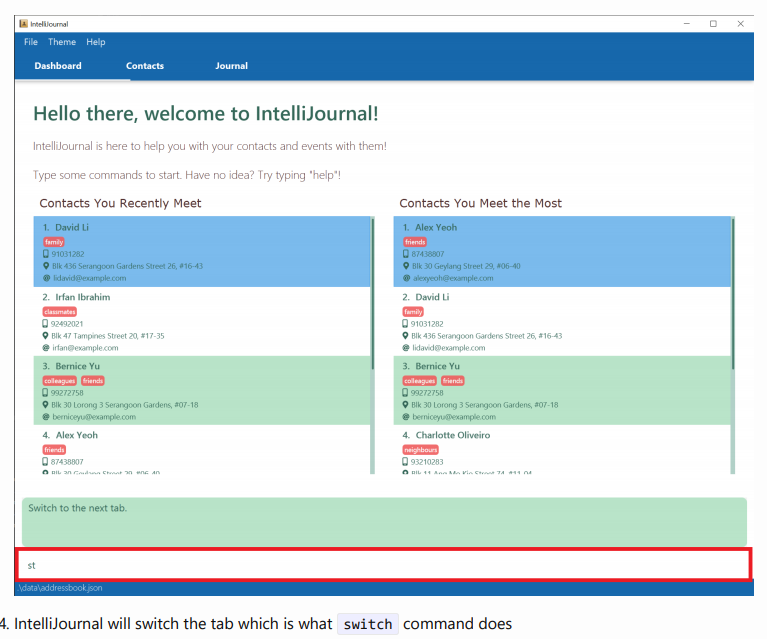Click David Li's phone icon in Recently Meet list
Screen dimensions: 767x639
tap(46, 254)
